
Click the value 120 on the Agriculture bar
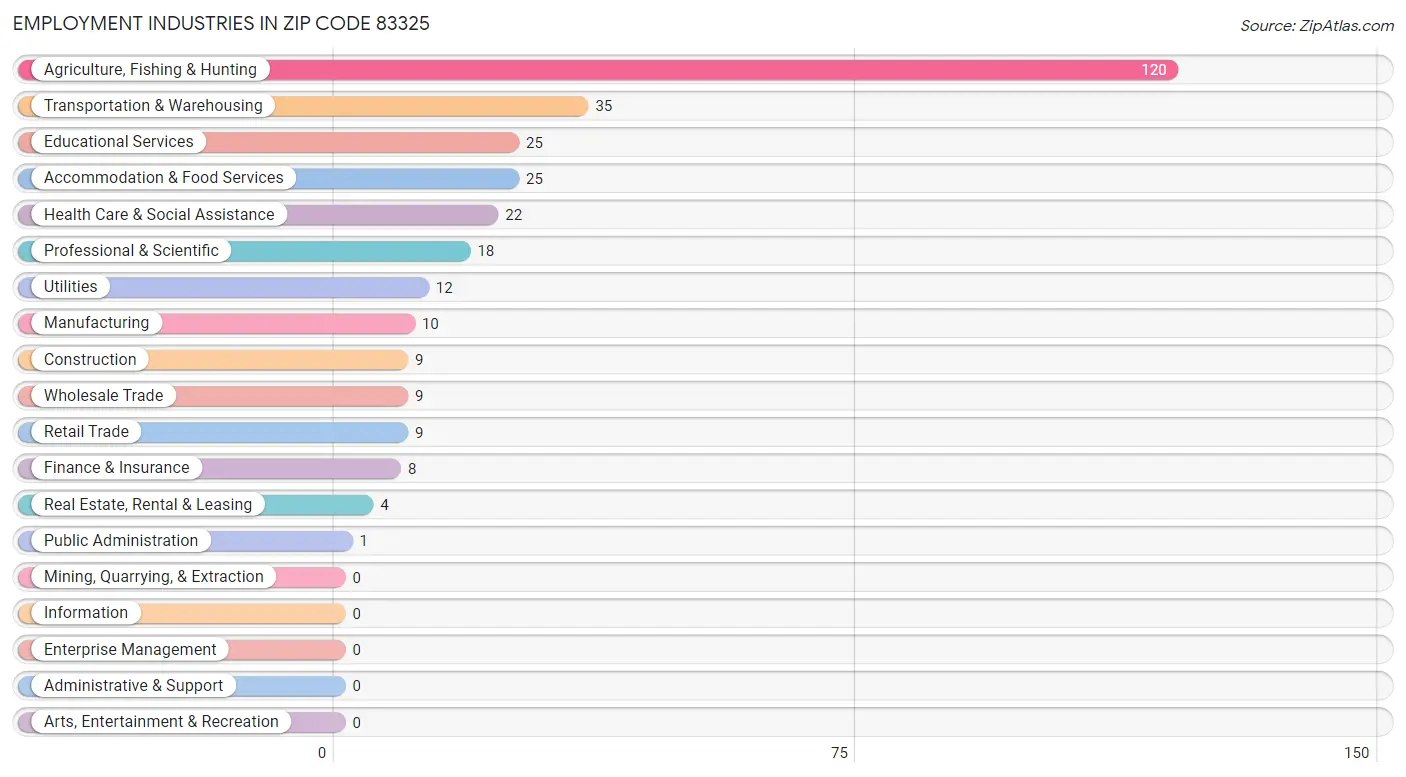(1154, 70)
